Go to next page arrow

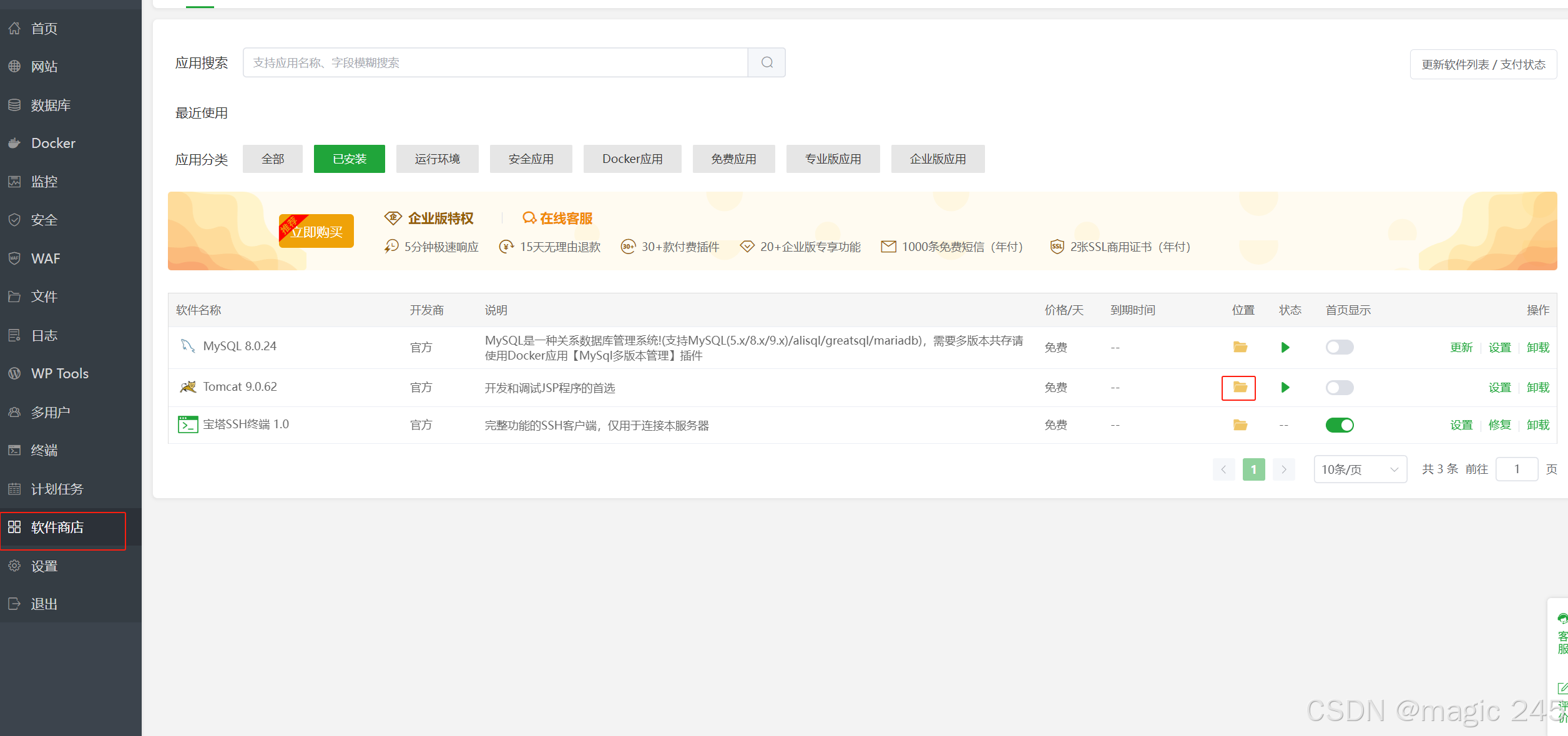pyautogui.click(x=1283, y=469)
